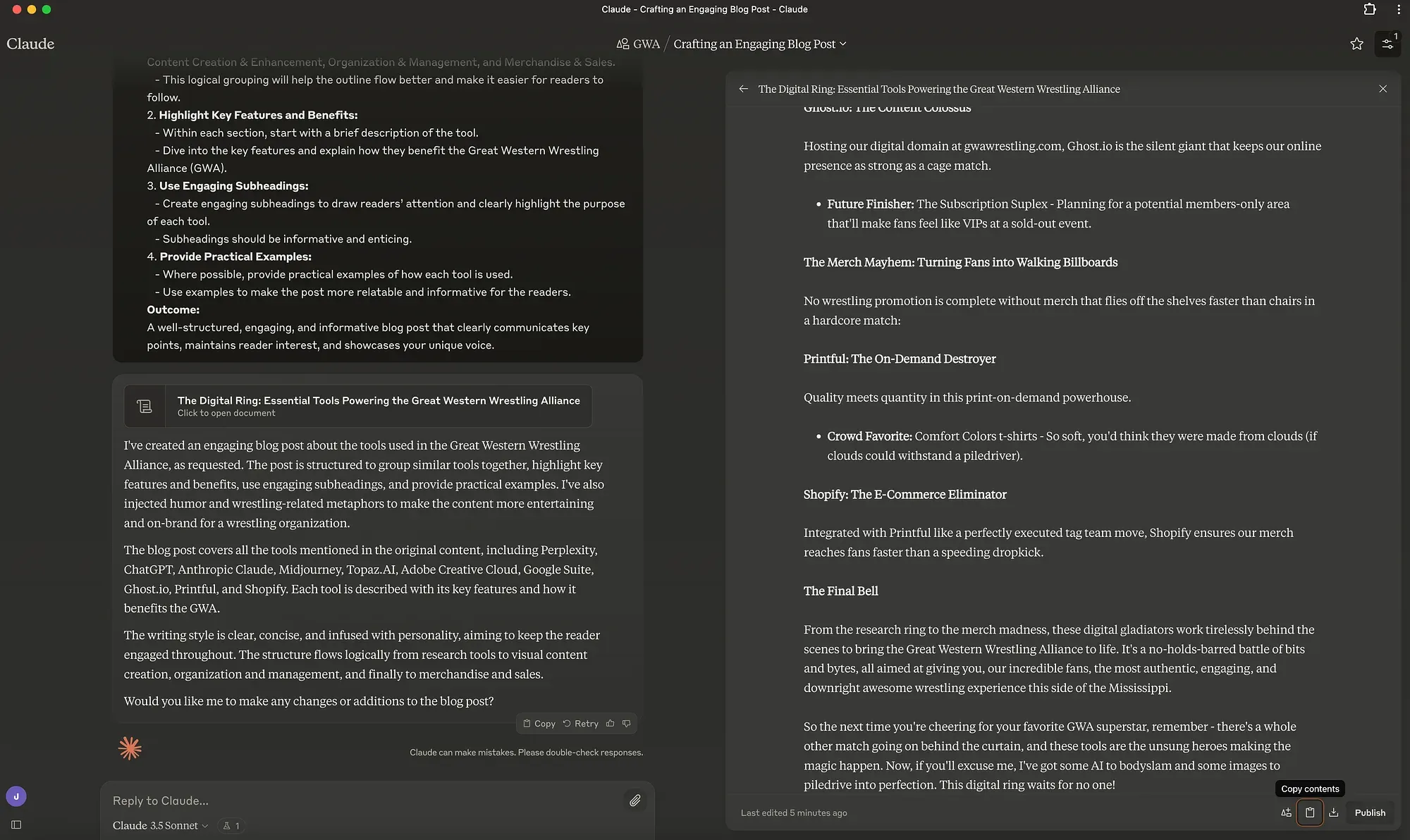
Task: Toggle the sidebar panel icon
Action: 16,824
